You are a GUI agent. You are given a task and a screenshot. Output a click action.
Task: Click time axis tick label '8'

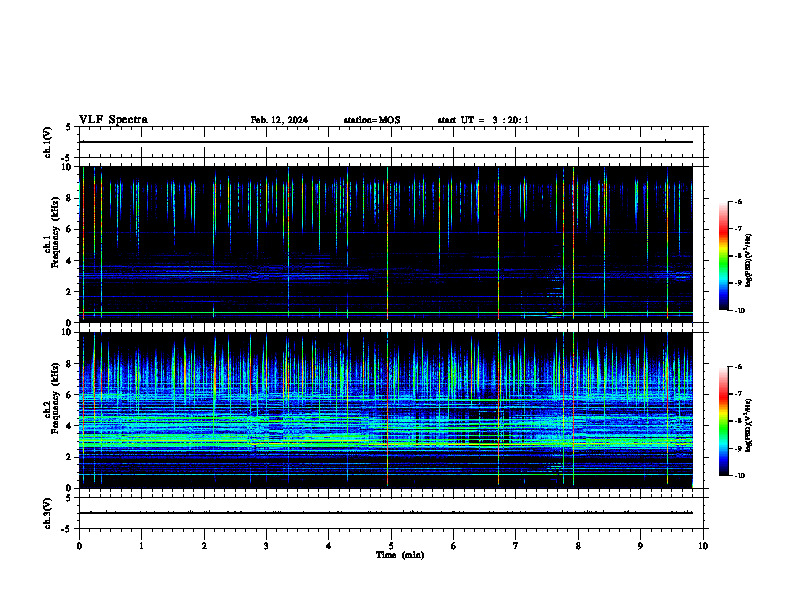(578, 546)
